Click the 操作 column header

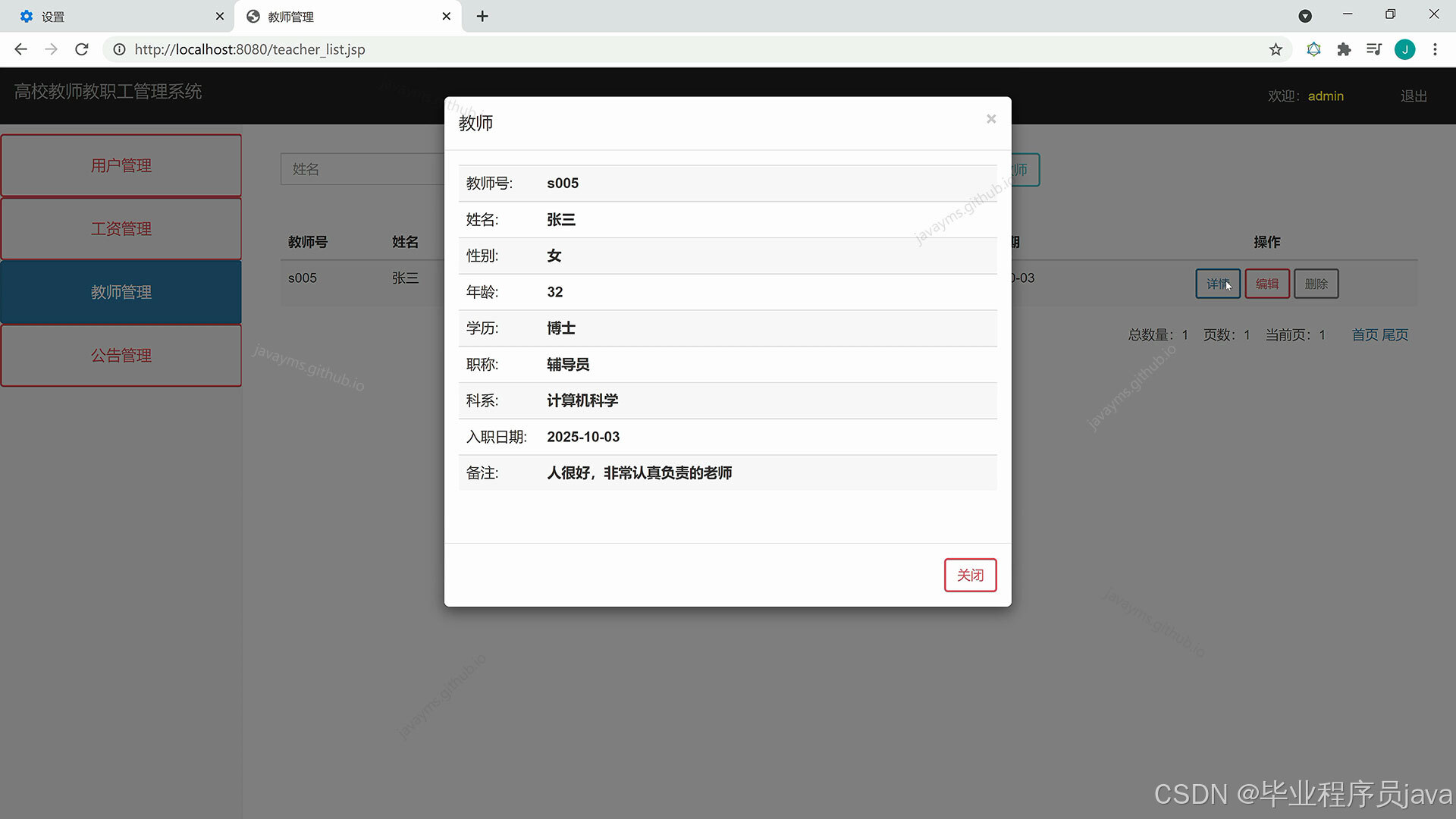coord(1266,242)
